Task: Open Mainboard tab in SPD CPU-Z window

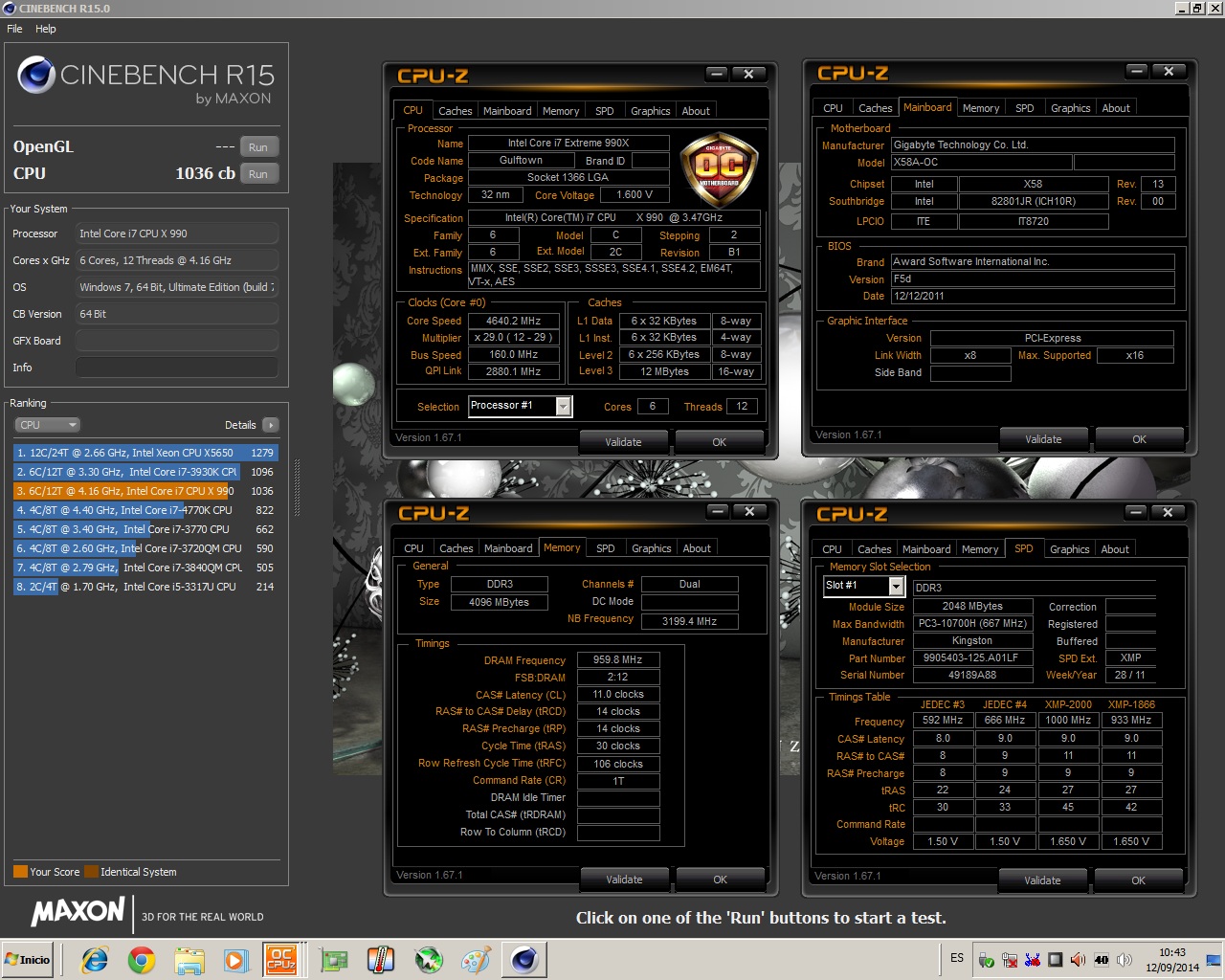Action: point(926,549)
